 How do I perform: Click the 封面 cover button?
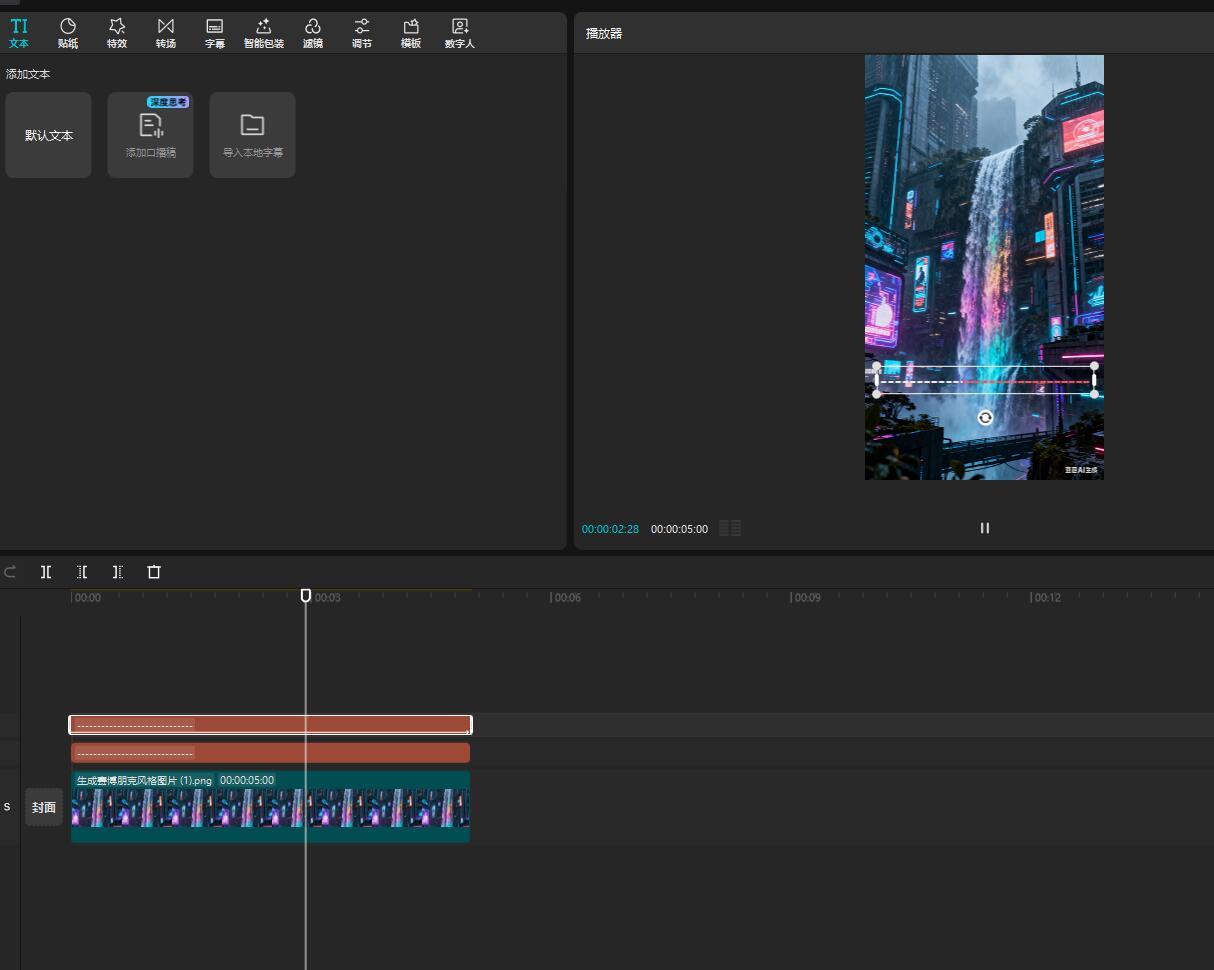(44, 807)
